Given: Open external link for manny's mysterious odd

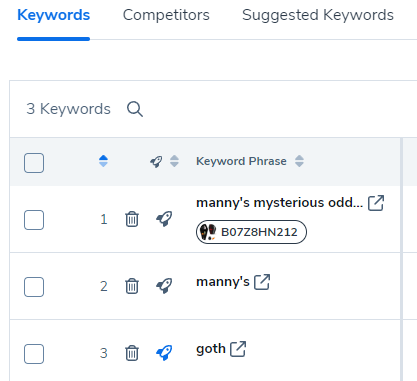Looking at the screenshot, I should pyautogui.click(x=376, y=203).
